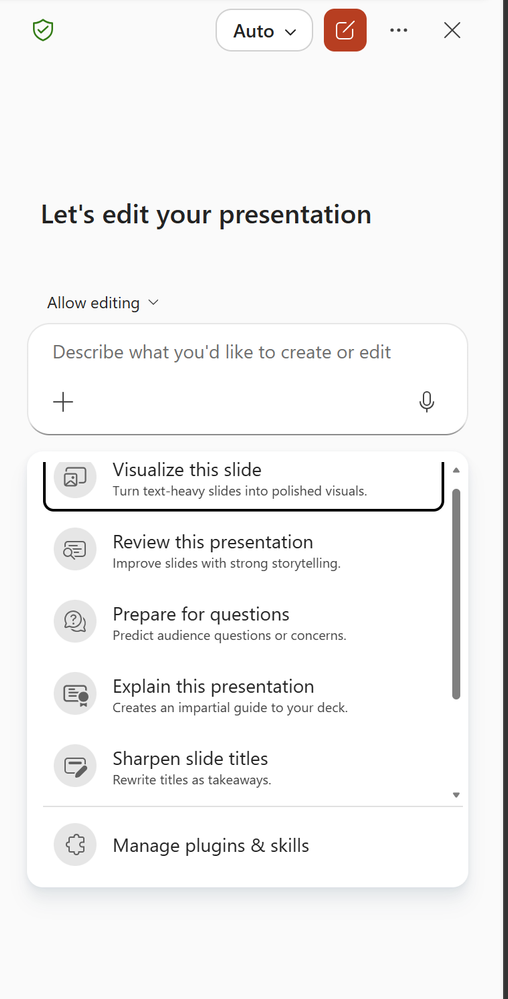This screenshot has height=999, width=508.
Task: Open the Auto model dropdown
Action: click(x=264, y=30)
